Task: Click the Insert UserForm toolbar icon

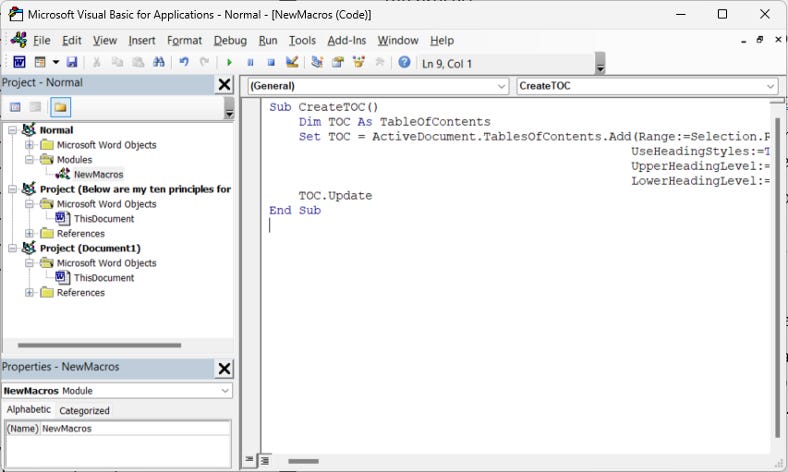Action: 40,62
